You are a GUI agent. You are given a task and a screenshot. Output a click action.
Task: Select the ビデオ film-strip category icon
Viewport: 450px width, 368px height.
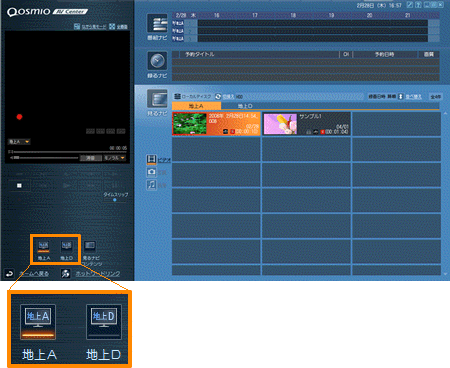pos(152,159)
